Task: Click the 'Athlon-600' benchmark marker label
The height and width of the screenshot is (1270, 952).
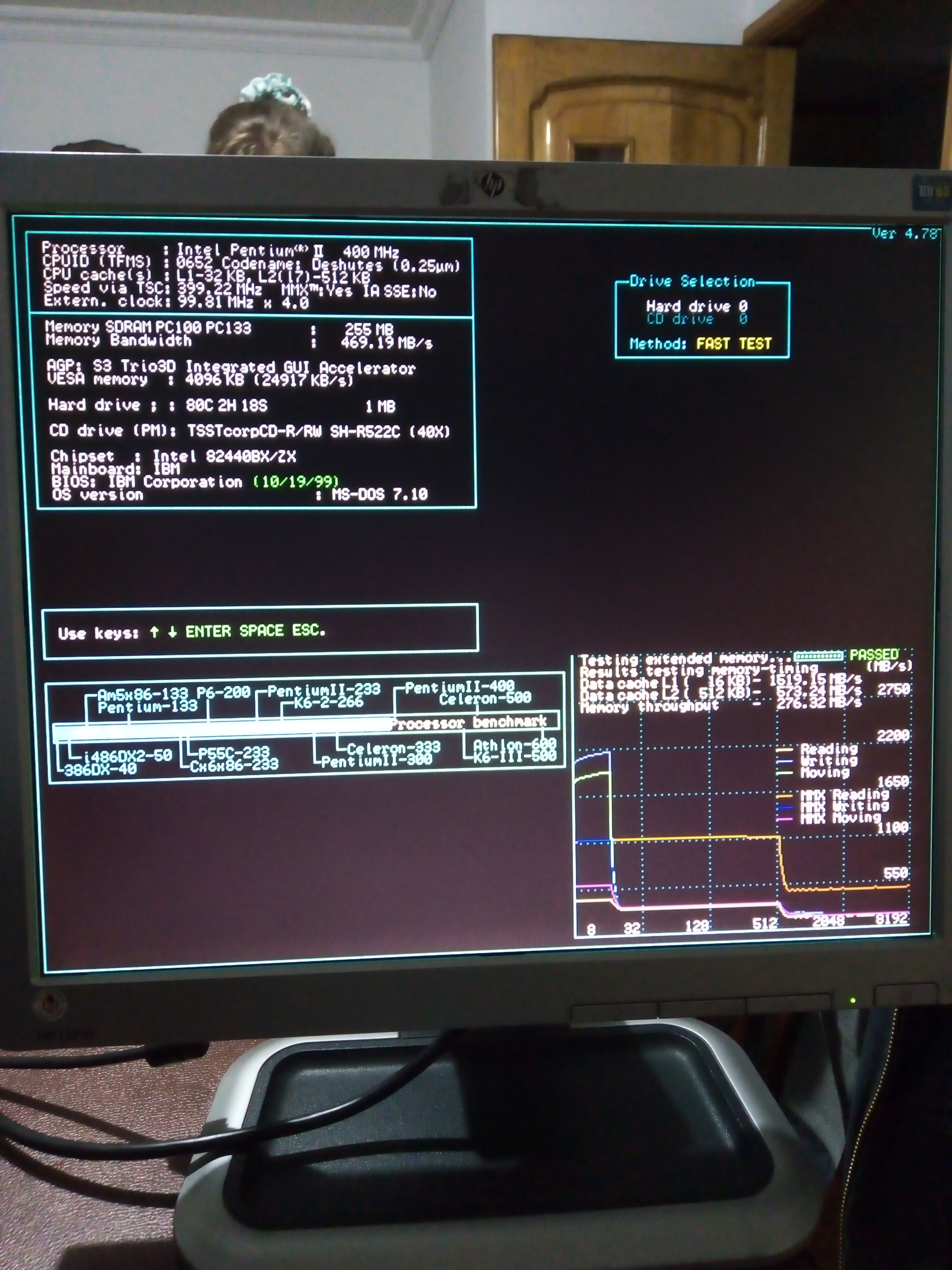Action: 515,744
